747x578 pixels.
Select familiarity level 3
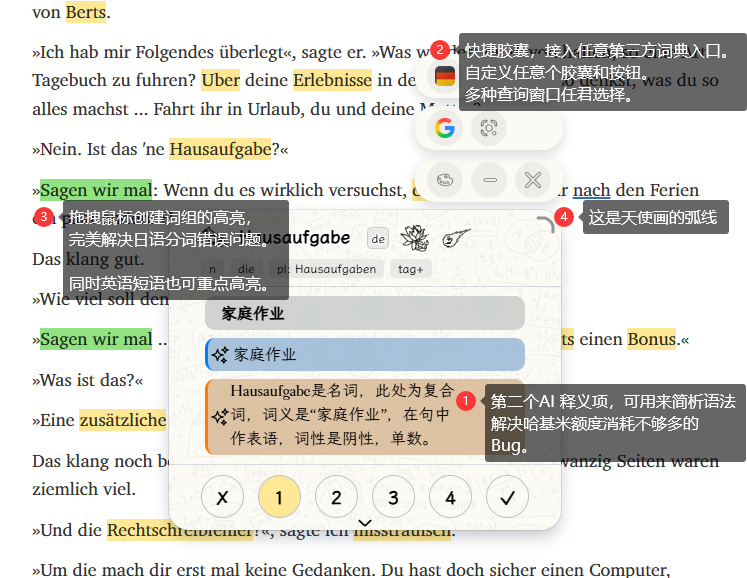click(x=393, y=497)
